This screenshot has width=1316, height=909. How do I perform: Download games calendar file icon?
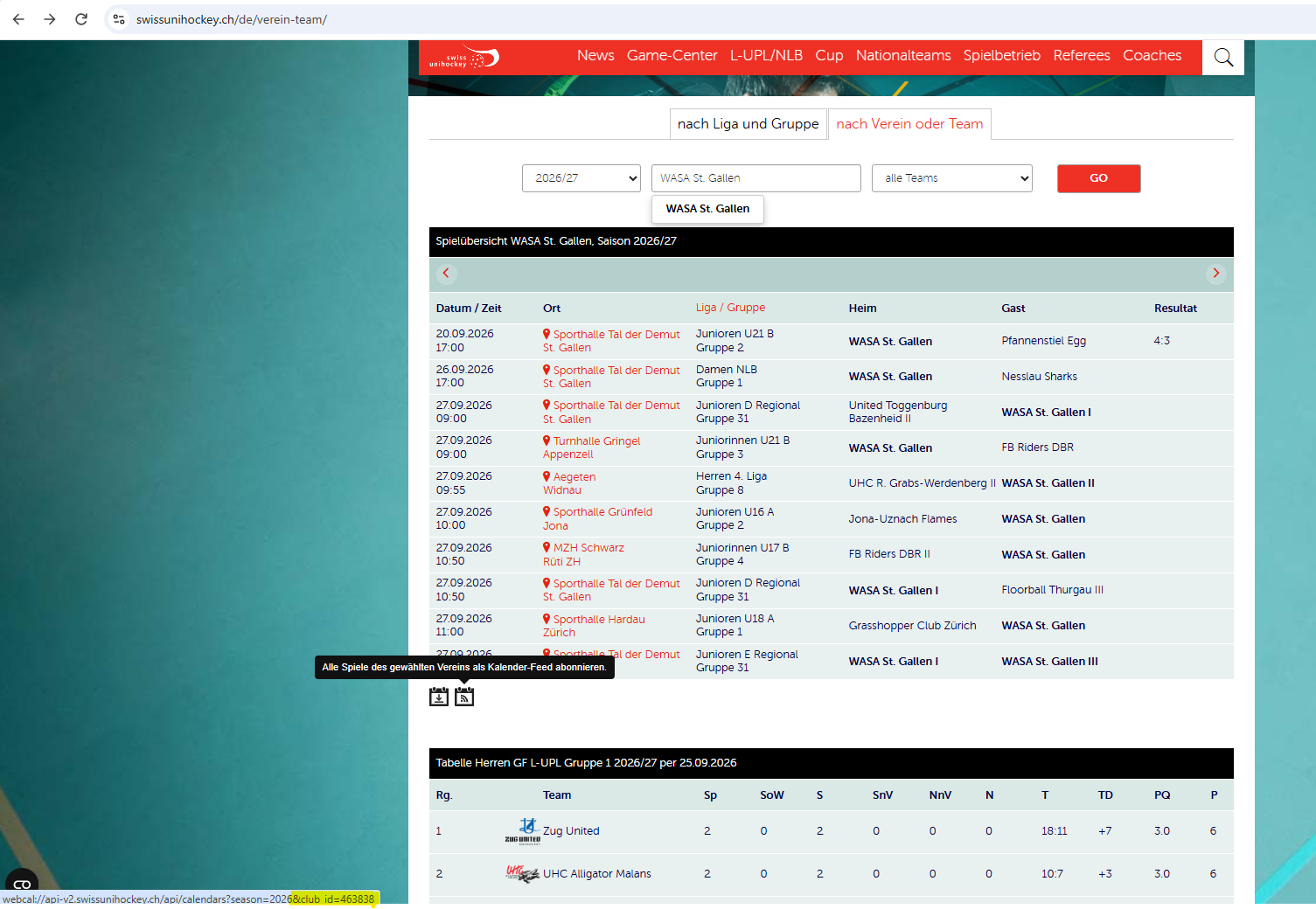[439, 697]
